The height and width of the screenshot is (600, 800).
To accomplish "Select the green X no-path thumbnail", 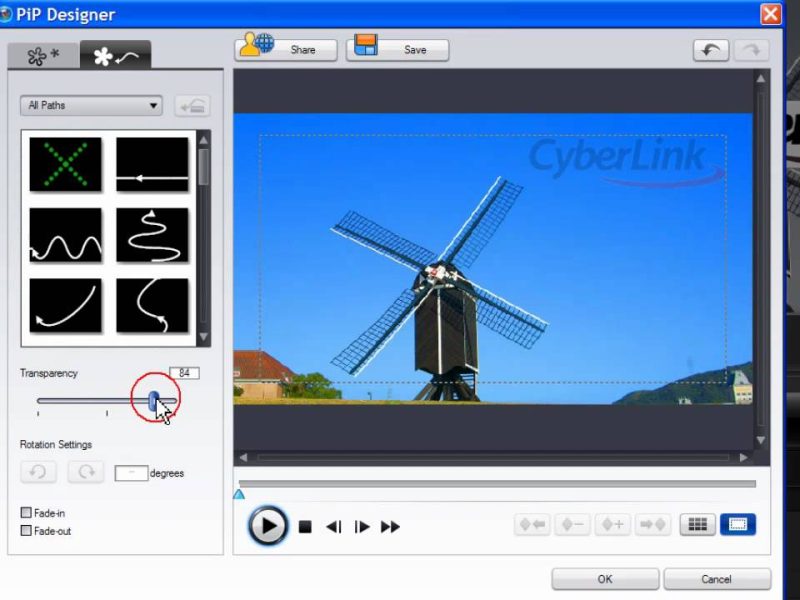I will (65, 164).
